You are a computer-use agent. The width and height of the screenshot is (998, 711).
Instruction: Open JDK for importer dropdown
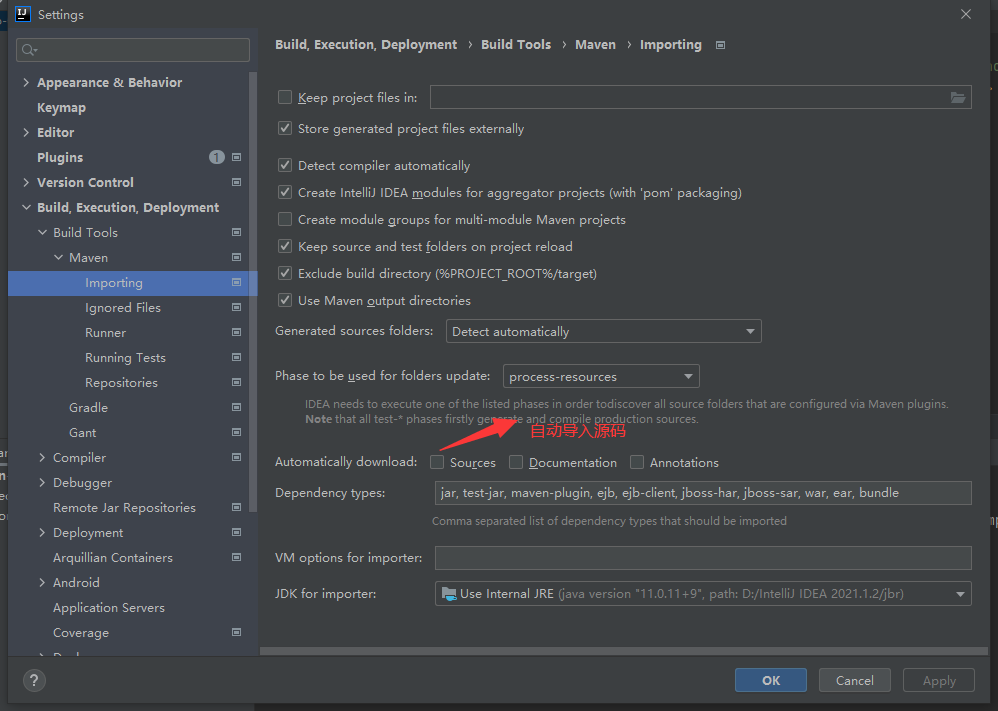703,593
